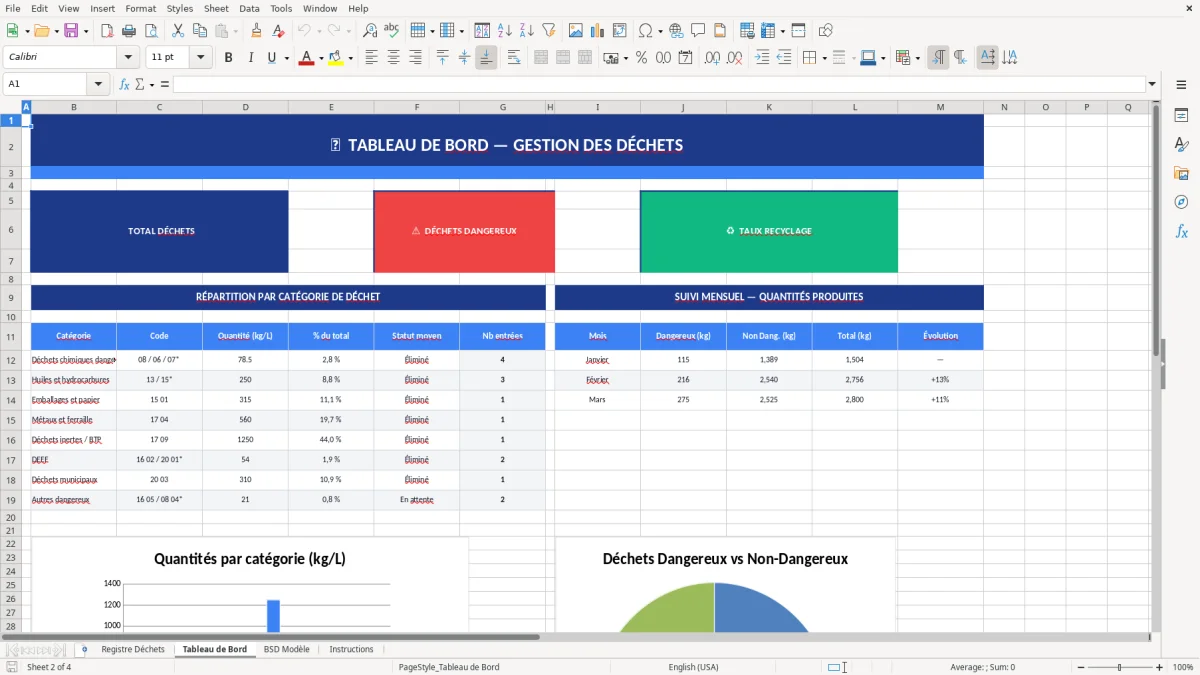Select the Instructions sheet tab
The width and height of the screenshot is (1200, 675).
pyautogui.click(x=351, y=649)
